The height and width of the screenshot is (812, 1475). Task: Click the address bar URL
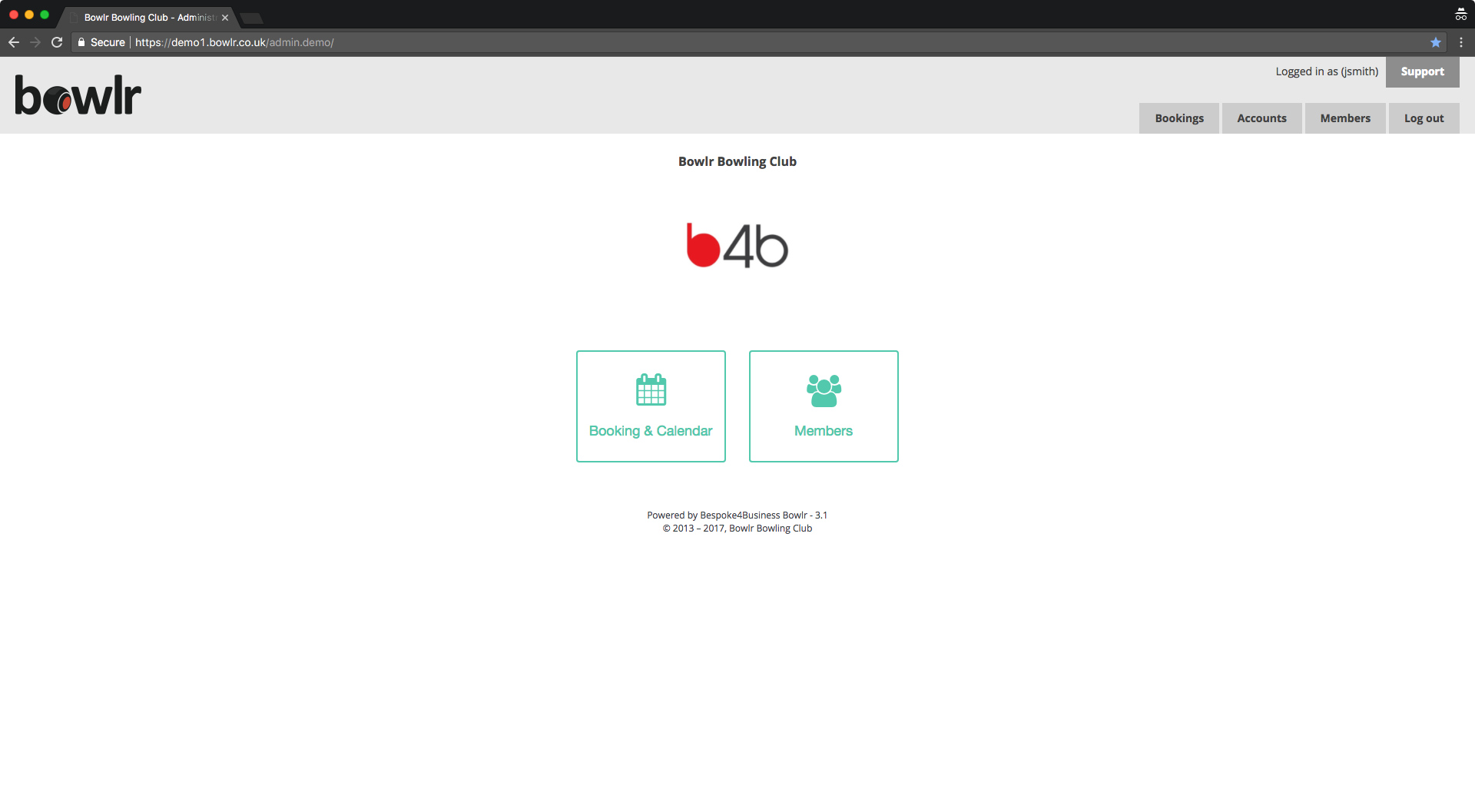point(234,42)
